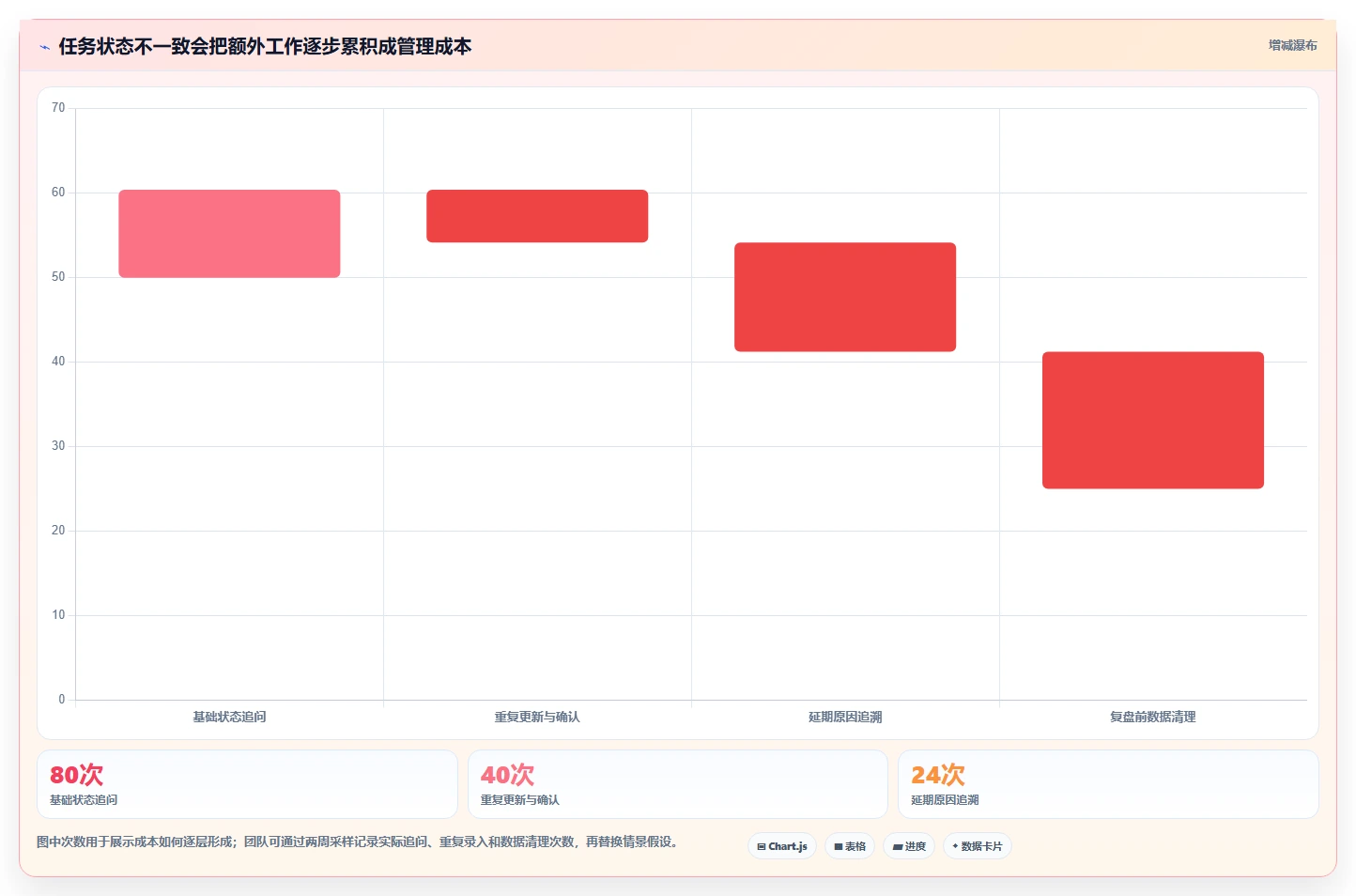The image size is (1356, 896).
Task: Click the y-axis value 0
Action: click(62, 700)
